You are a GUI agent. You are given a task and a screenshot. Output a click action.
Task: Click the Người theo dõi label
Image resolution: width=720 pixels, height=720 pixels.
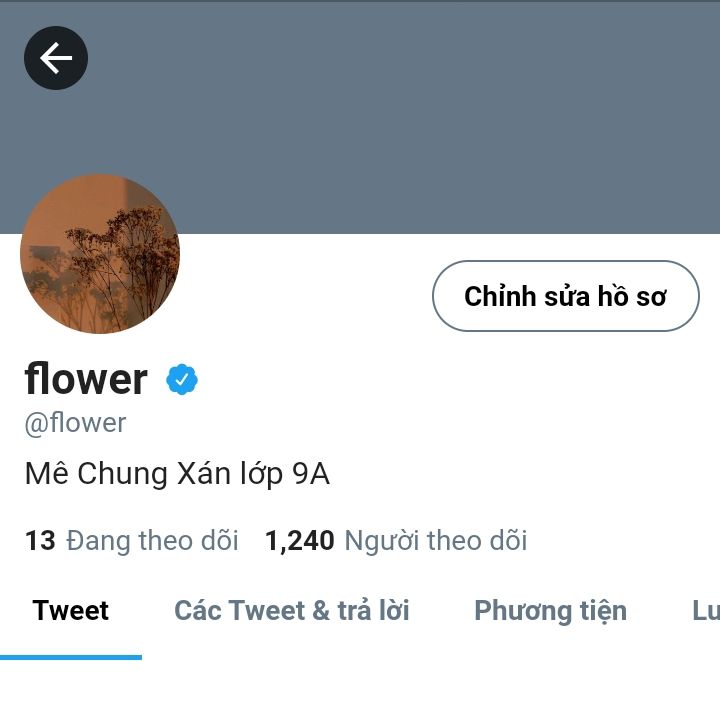pos(436,540)
